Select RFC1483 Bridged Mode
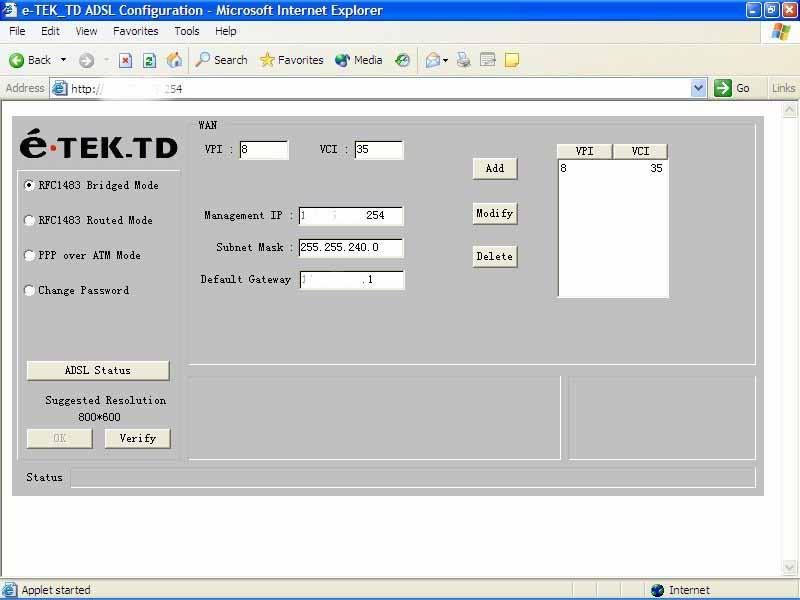 coord(30,185)
